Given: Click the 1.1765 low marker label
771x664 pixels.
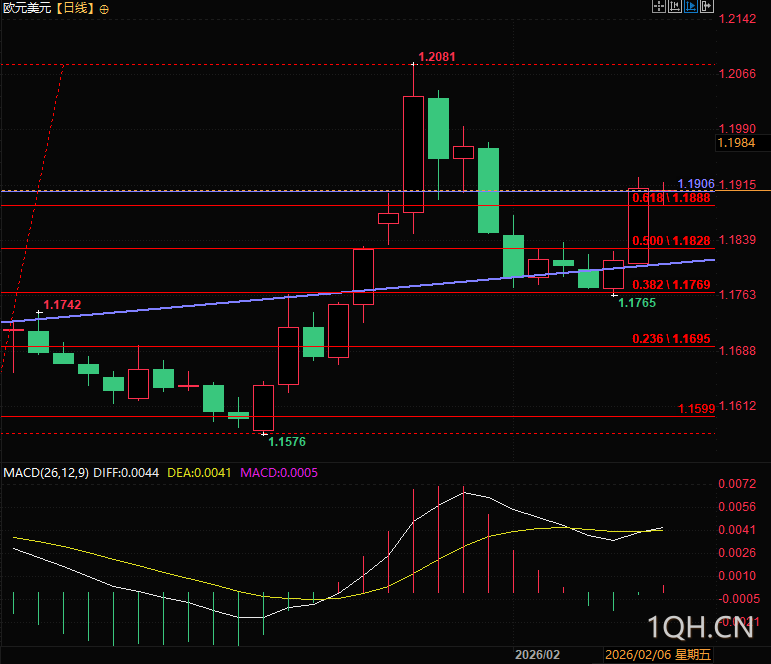Looking at the screenshot, I should [637, 302].
